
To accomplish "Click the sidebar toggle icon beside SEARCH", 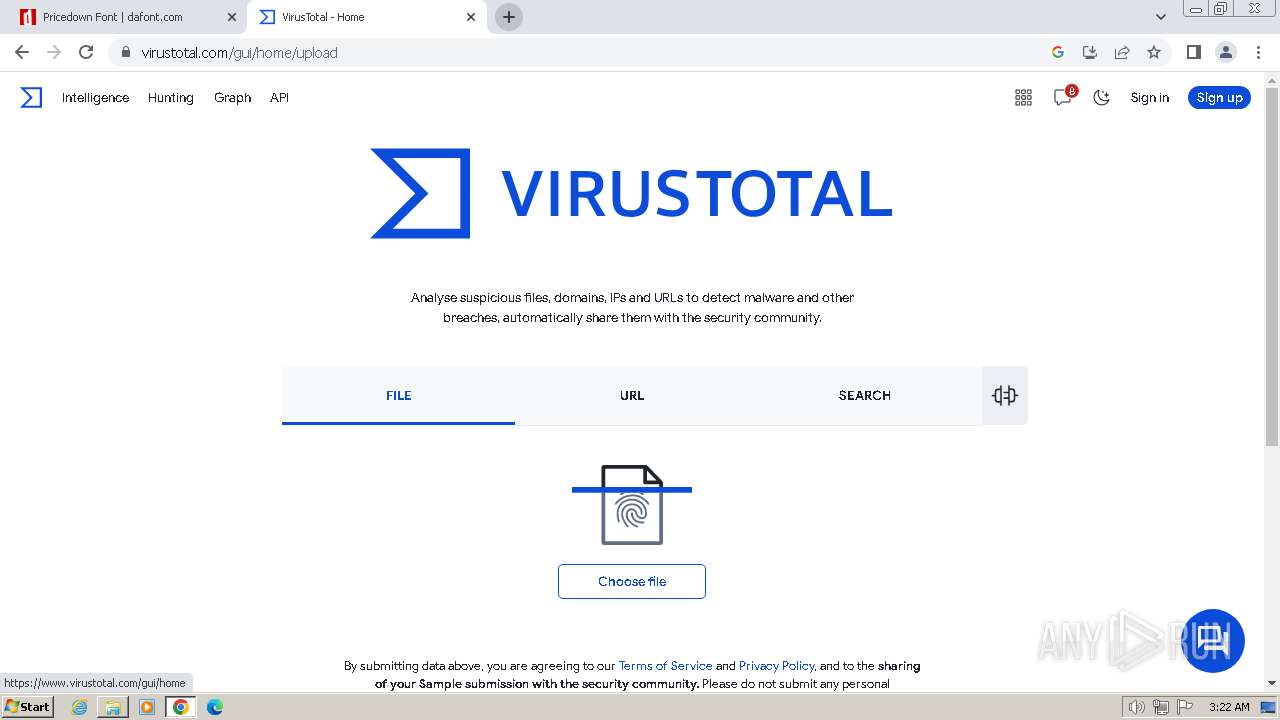I will click(x=1005, y=395).
